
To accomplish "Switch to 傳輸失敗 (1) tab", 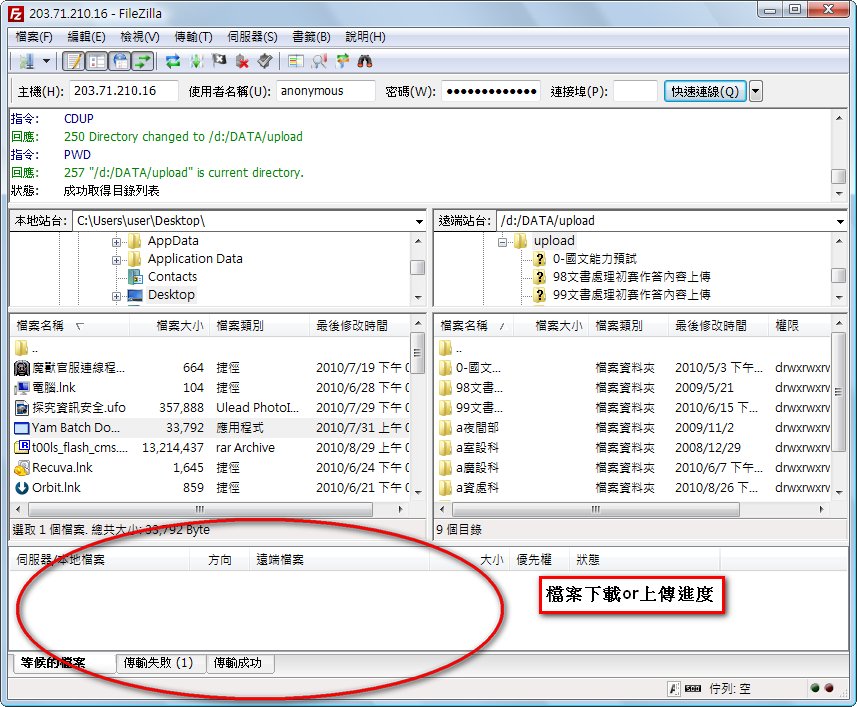I will tap(161, 663).
